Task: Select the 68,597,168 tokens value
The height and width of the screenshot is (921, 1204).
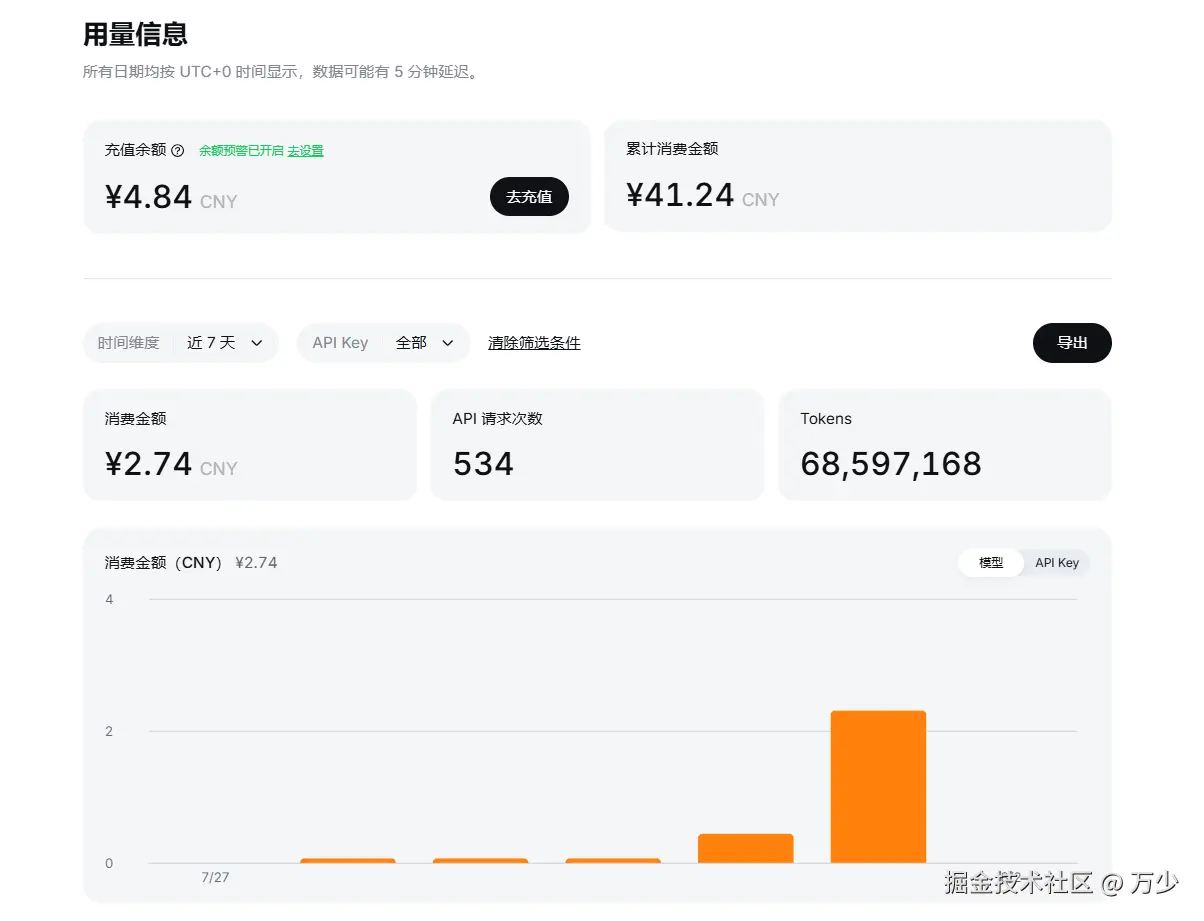Action: click(x=891, y=464)
